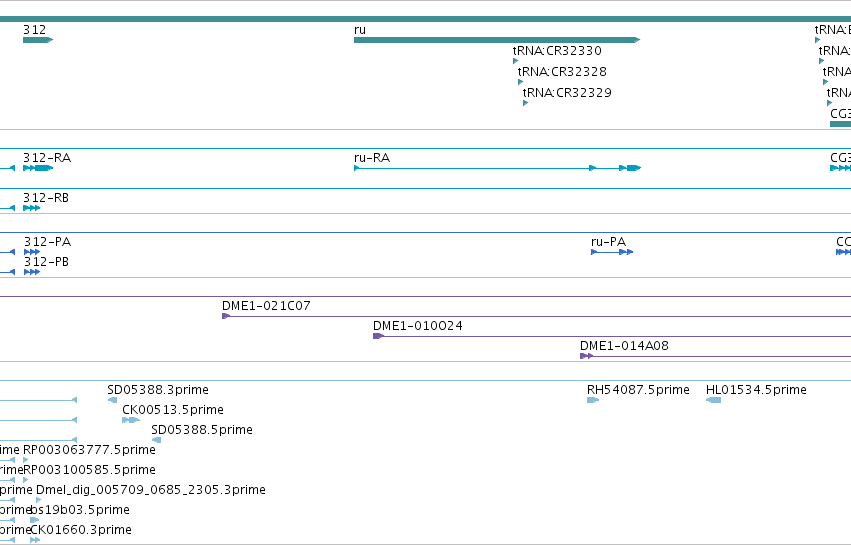
Task: Click the SD05388.3prime EST arrow
Action: [112, 400]
